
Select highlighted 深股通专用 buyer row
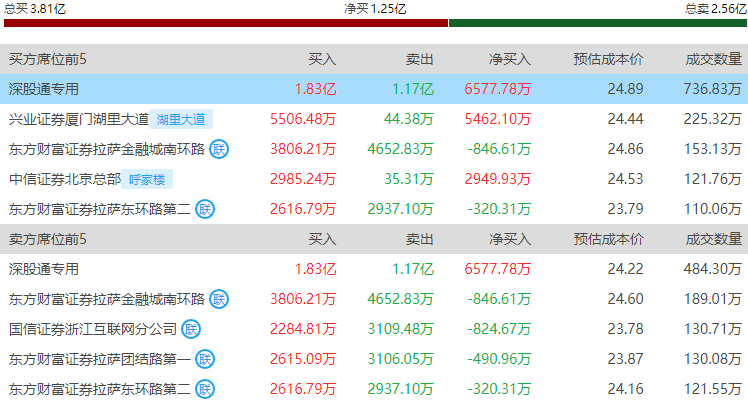(x=374, y=89)
